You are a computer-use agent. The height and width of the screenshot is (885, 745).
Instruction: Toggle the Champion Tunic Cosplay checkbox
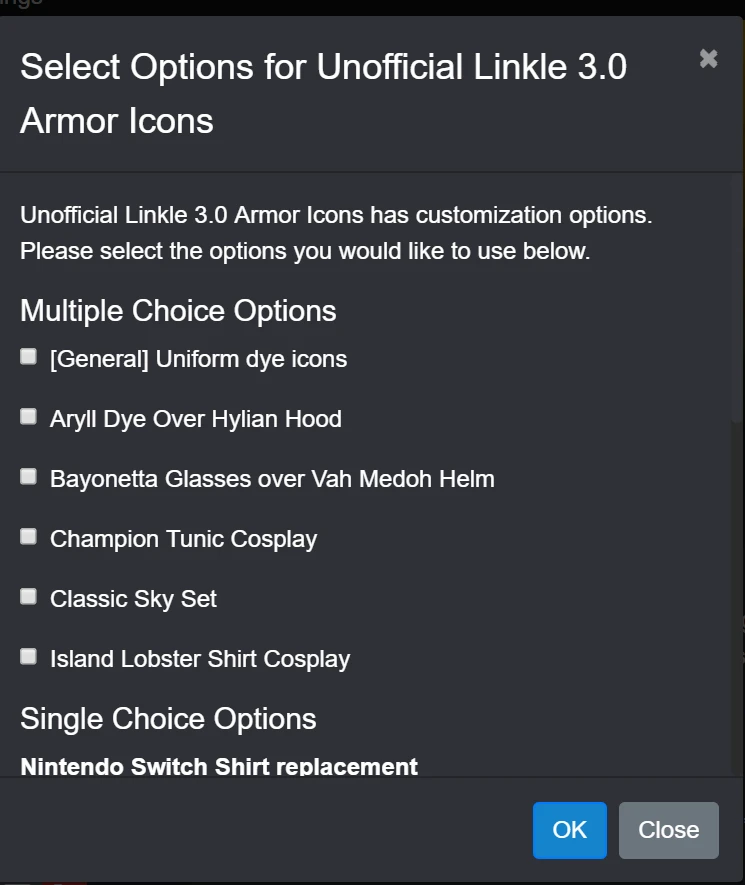(x=29, y=537)
